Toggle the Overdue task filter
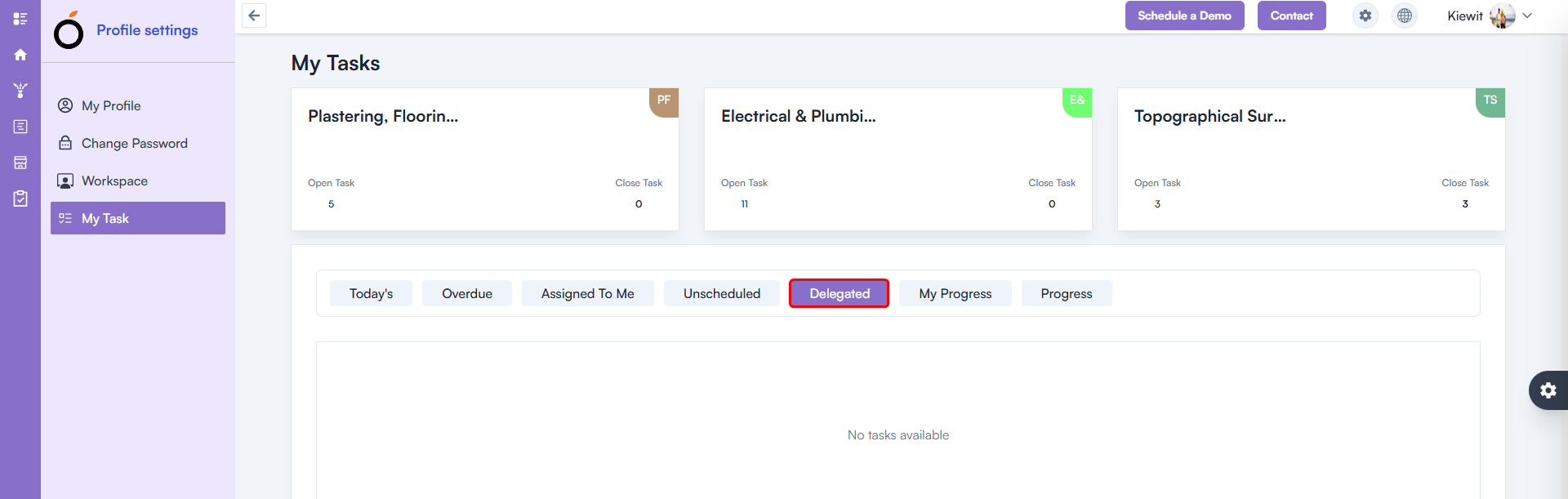 point(466,293)
